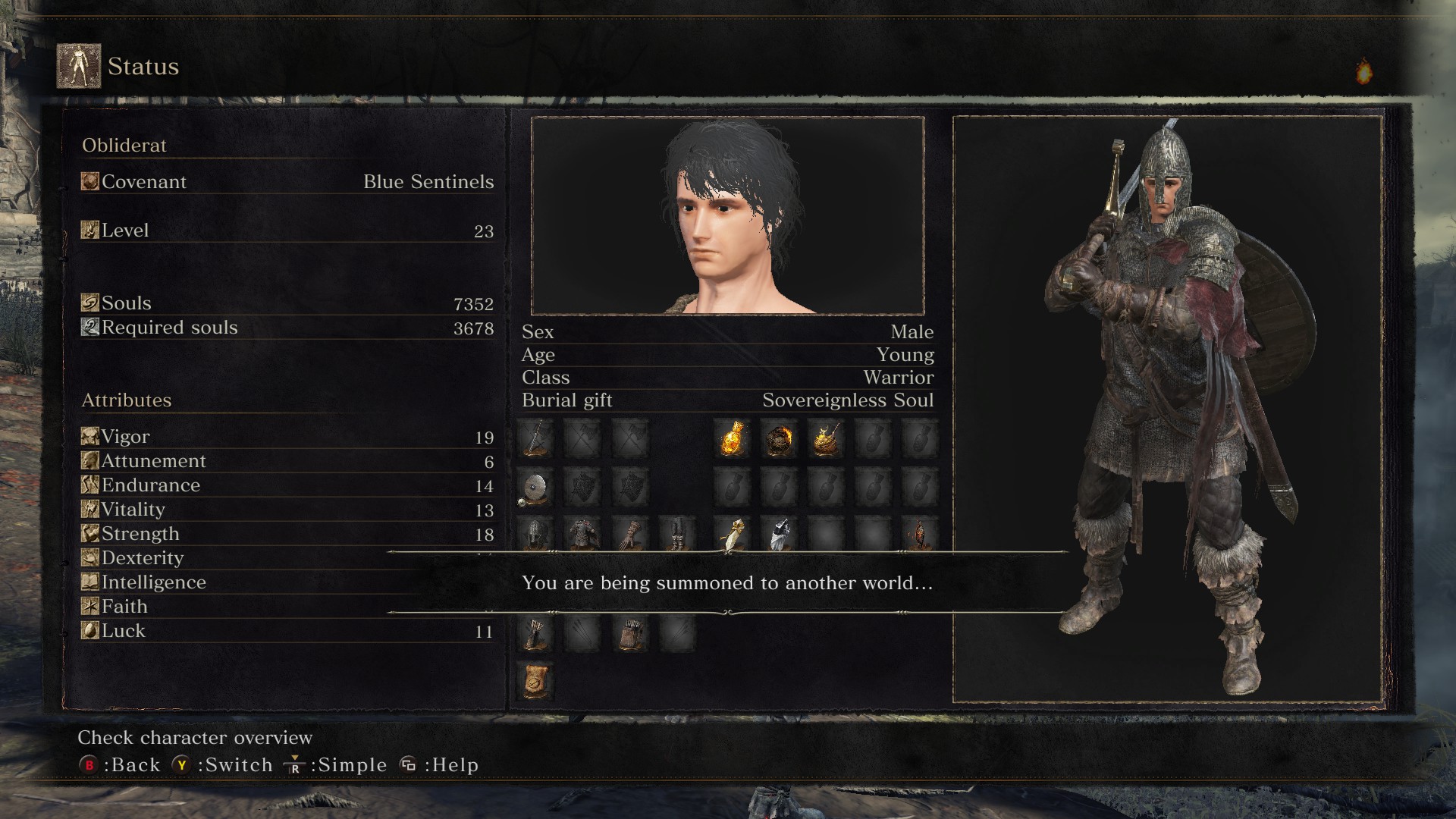Click the B Back button prompt
The image size is (1456, 819).
(120, 764)
